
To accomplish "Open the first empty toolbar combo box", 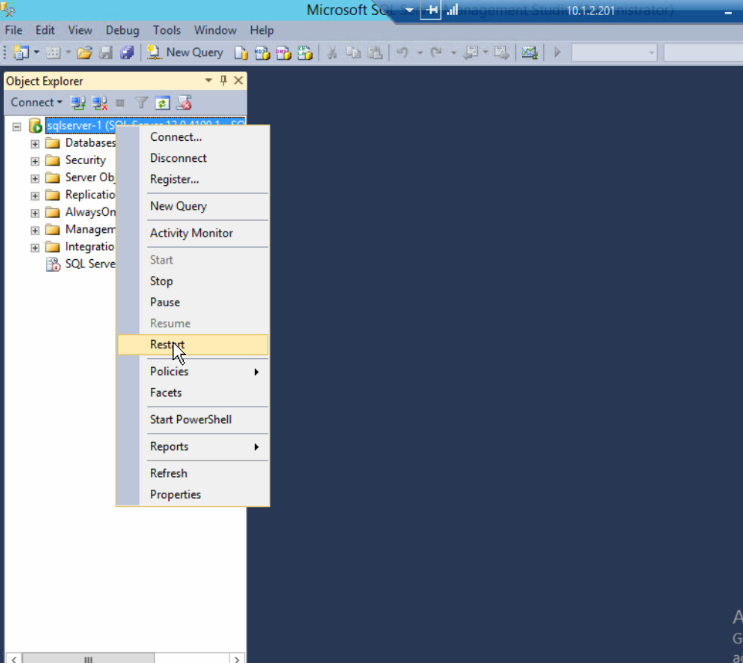I will tap(614, 53).
